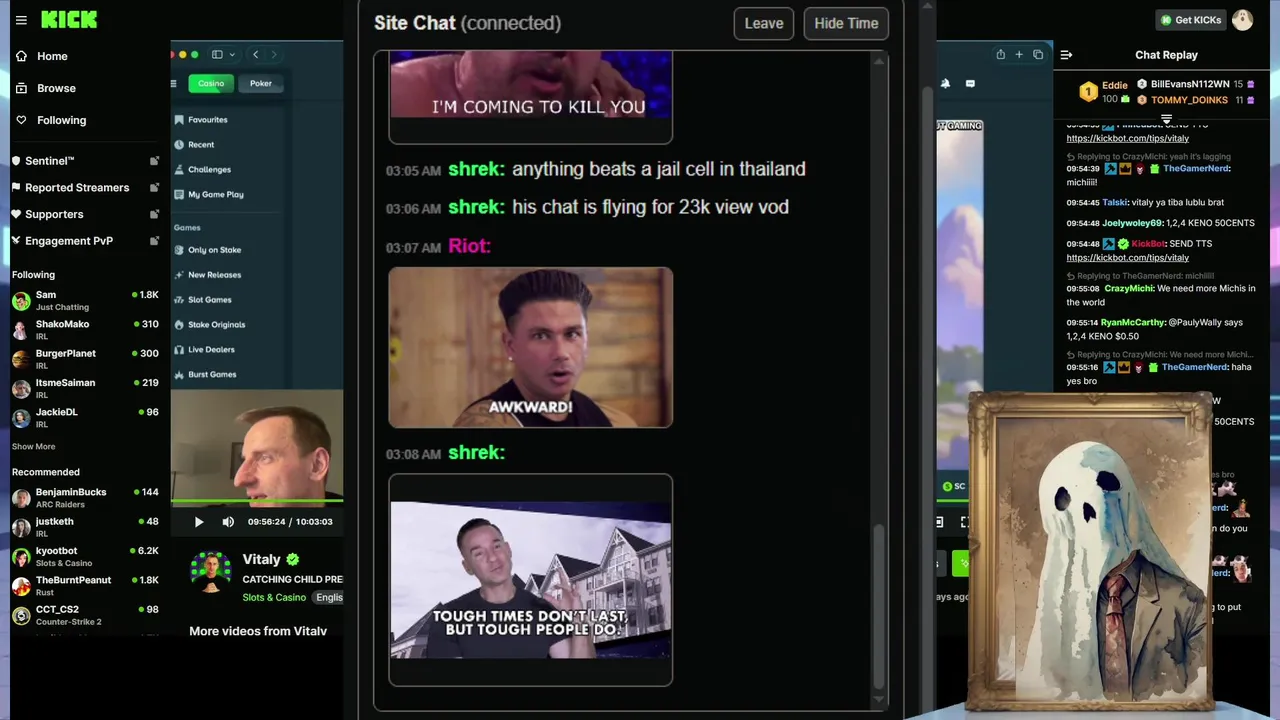Open Slots & Casino category link
Image resolution: width=1280 pixels, height=720 pixels.
pos(274,597)
